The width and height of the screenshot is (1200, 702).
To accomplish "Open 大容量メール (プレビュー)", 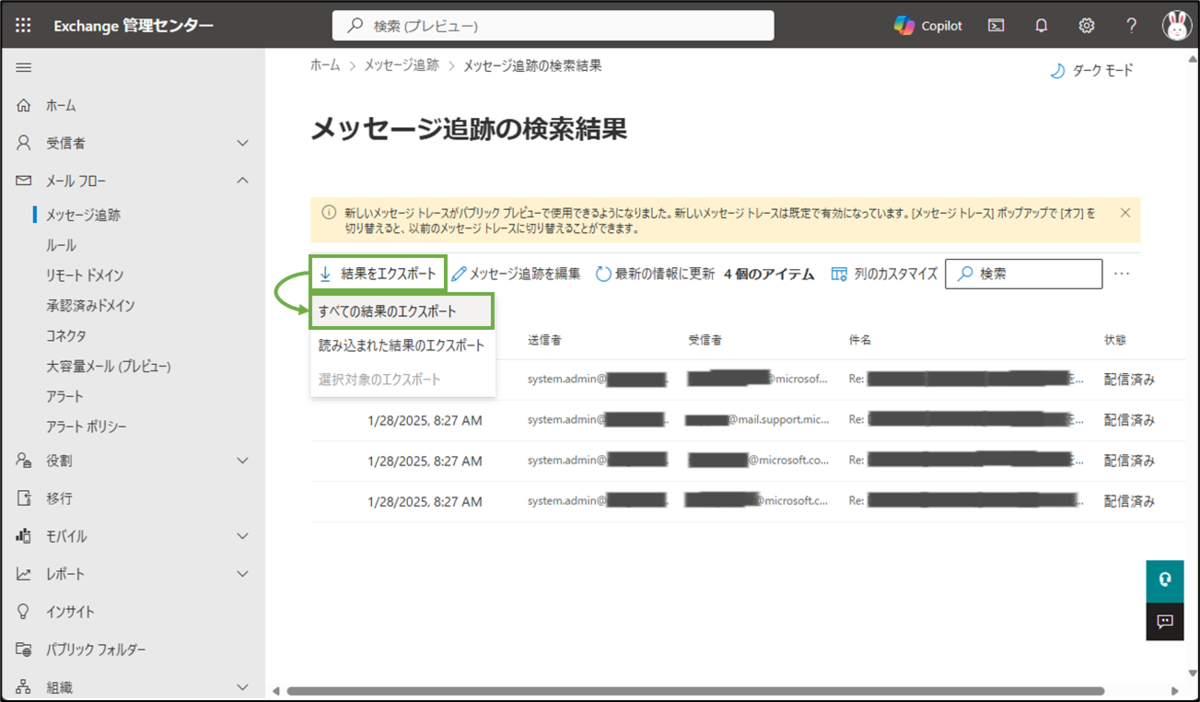I will (x=108, y=366).
